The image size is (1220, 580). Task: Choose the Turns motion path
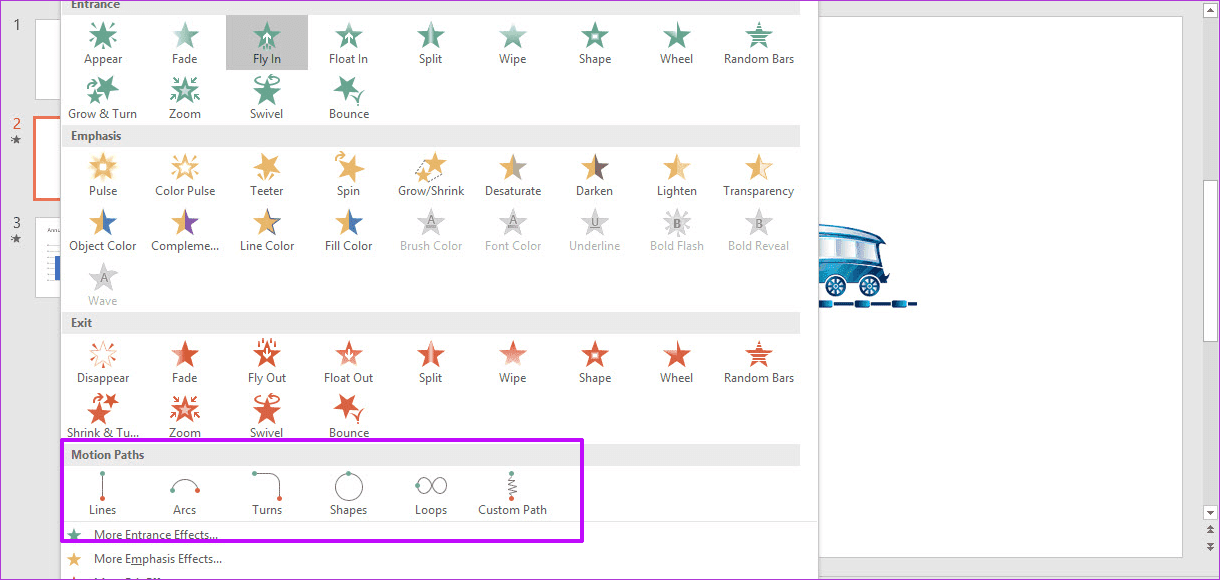[267, 493]
